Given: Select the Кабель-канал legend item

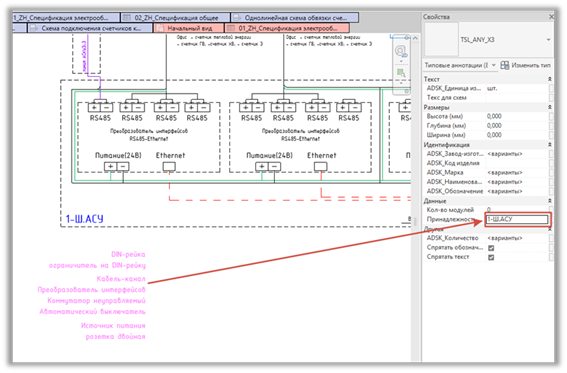Looking at the screenshot, I should [121, 279].
